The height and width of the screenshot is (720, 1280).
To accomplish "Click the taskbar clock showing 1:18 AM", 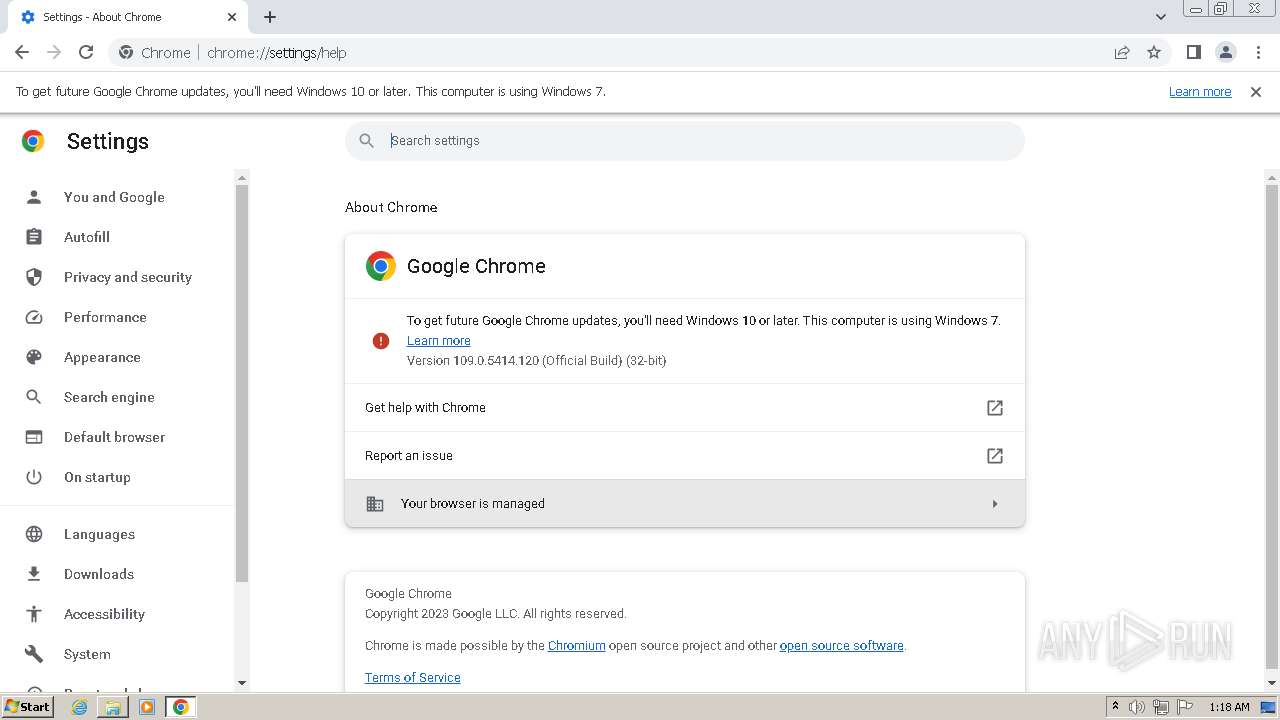I will [x=1229, y=707].
